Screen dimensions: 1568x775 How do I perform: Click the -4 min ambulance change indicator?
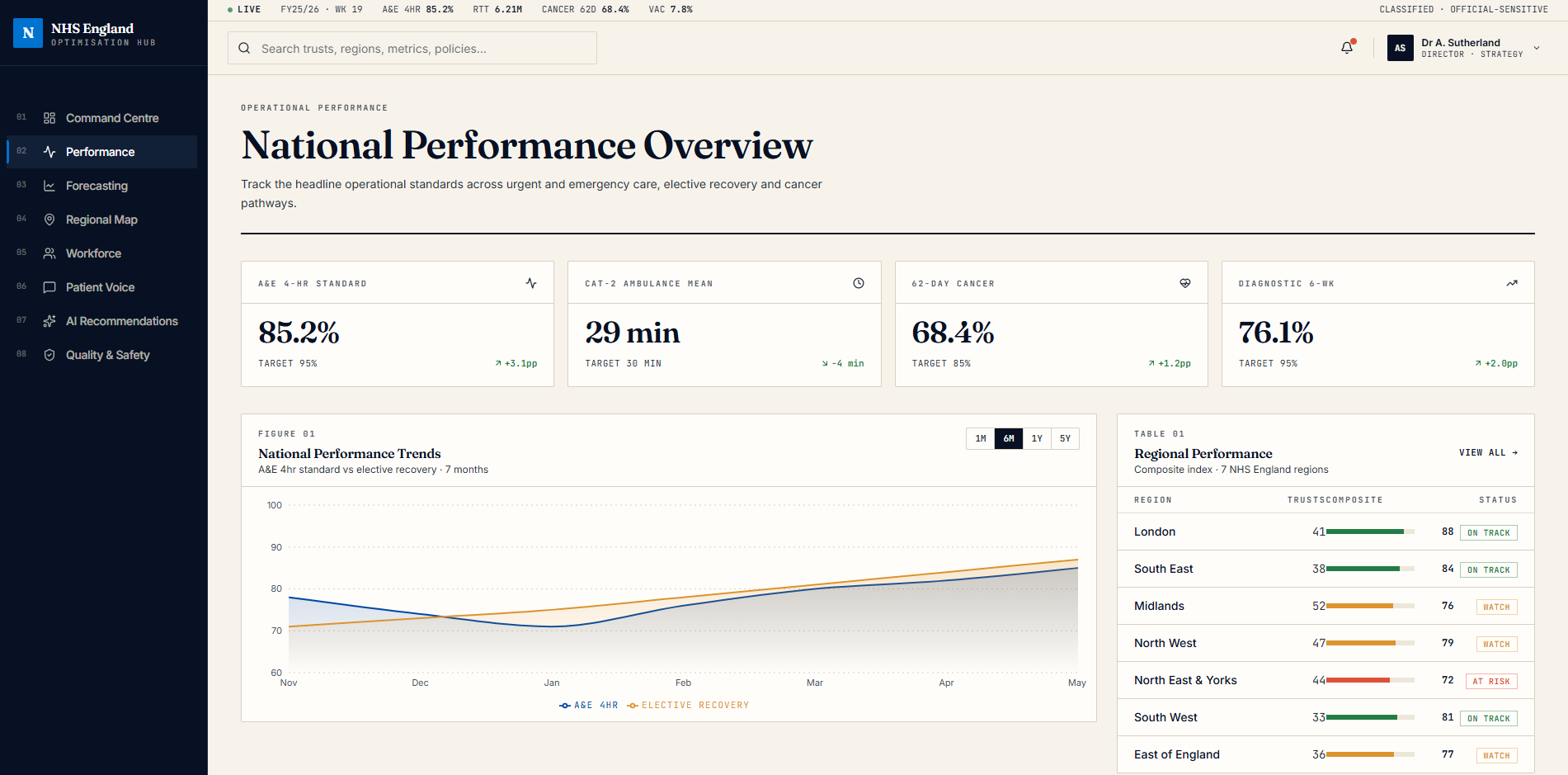(843, 363)
